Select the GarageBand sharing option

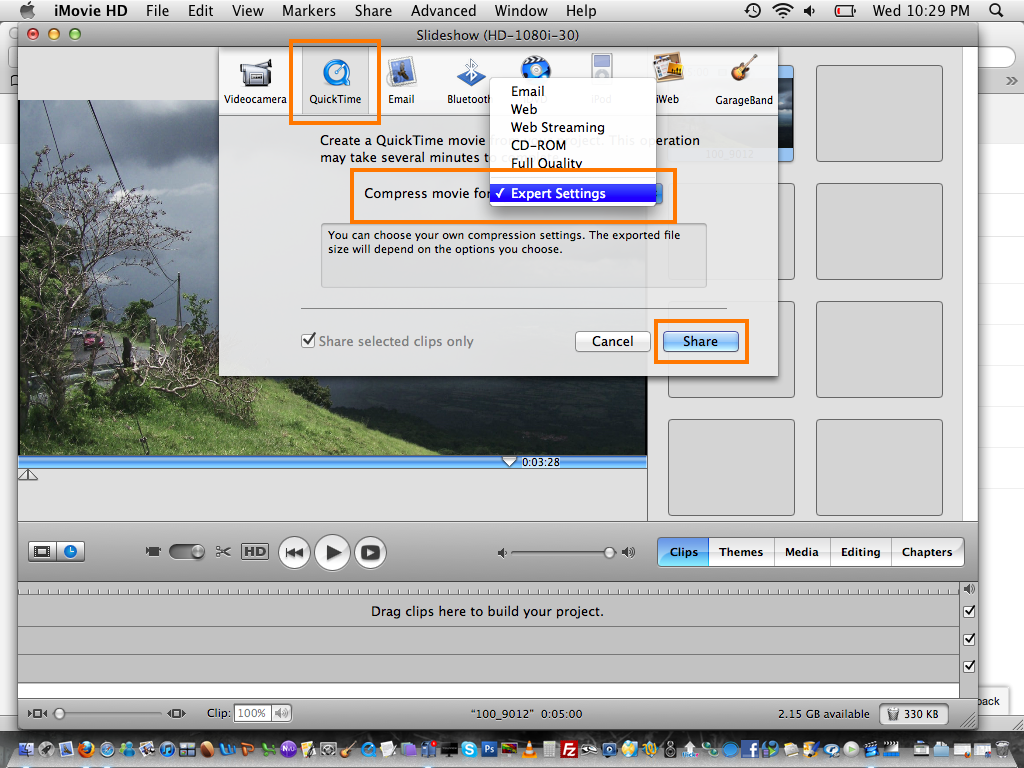(x=743, y=78)
